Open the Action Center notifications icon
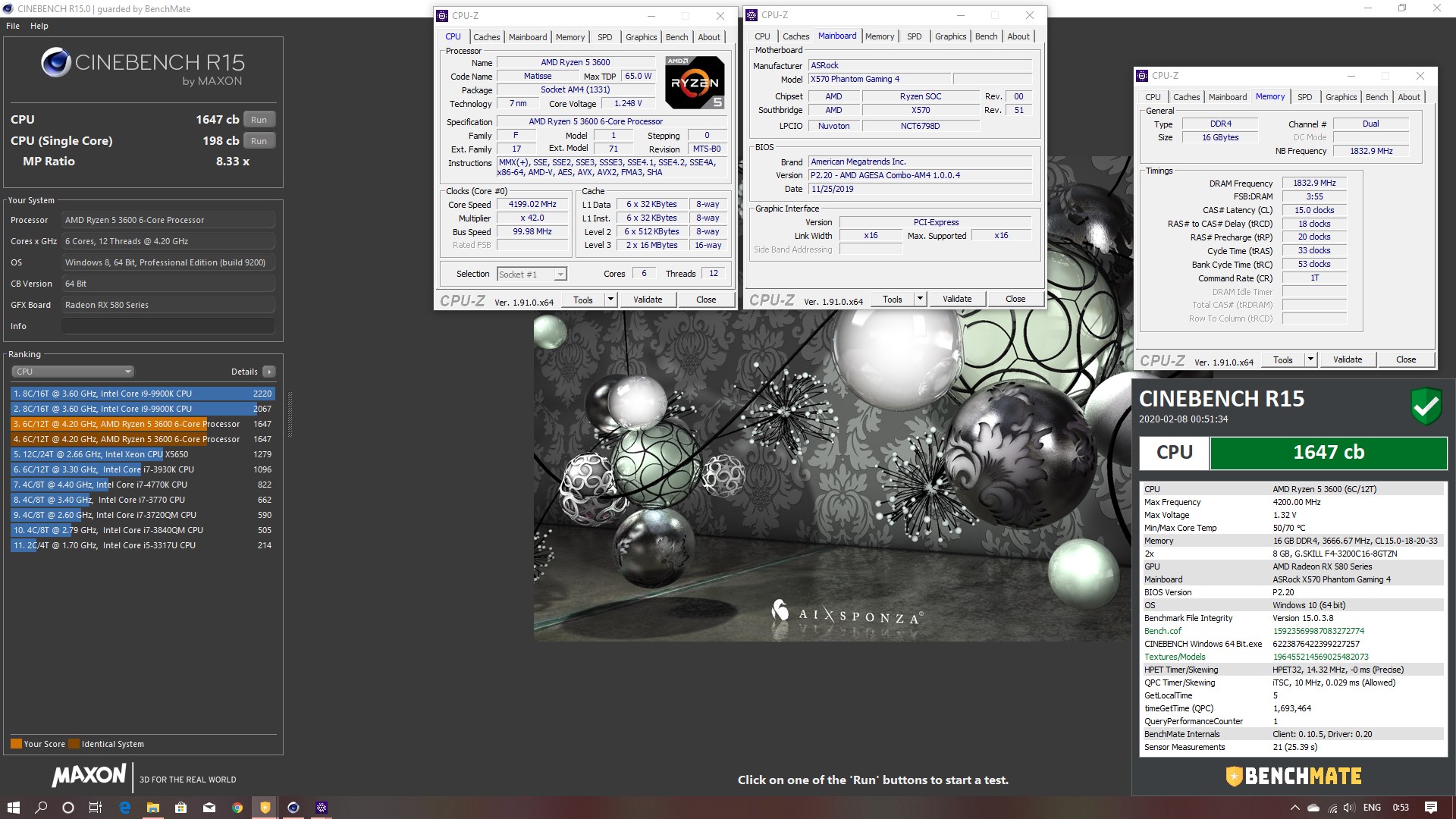The image size is (1456, 819). point(1431,808)
